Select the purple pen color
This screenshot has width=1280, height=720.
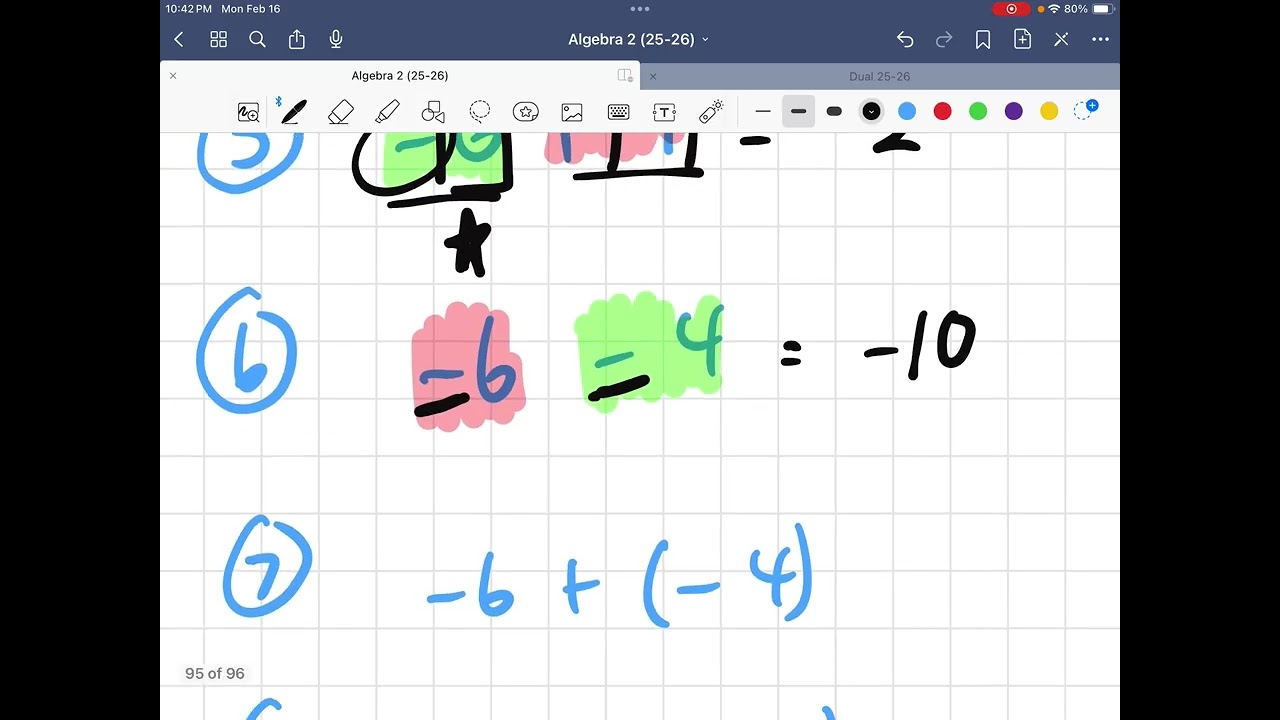coord(1014,111)
